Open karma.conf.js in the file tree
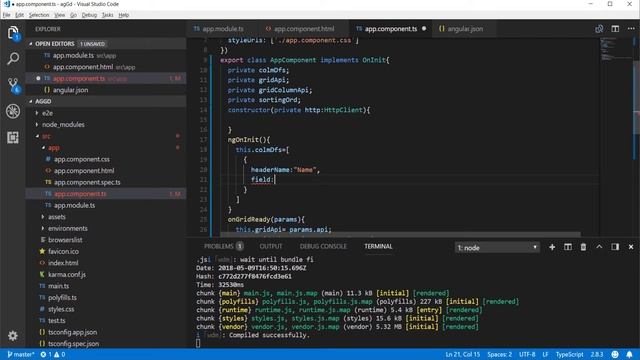 (67, 275)
